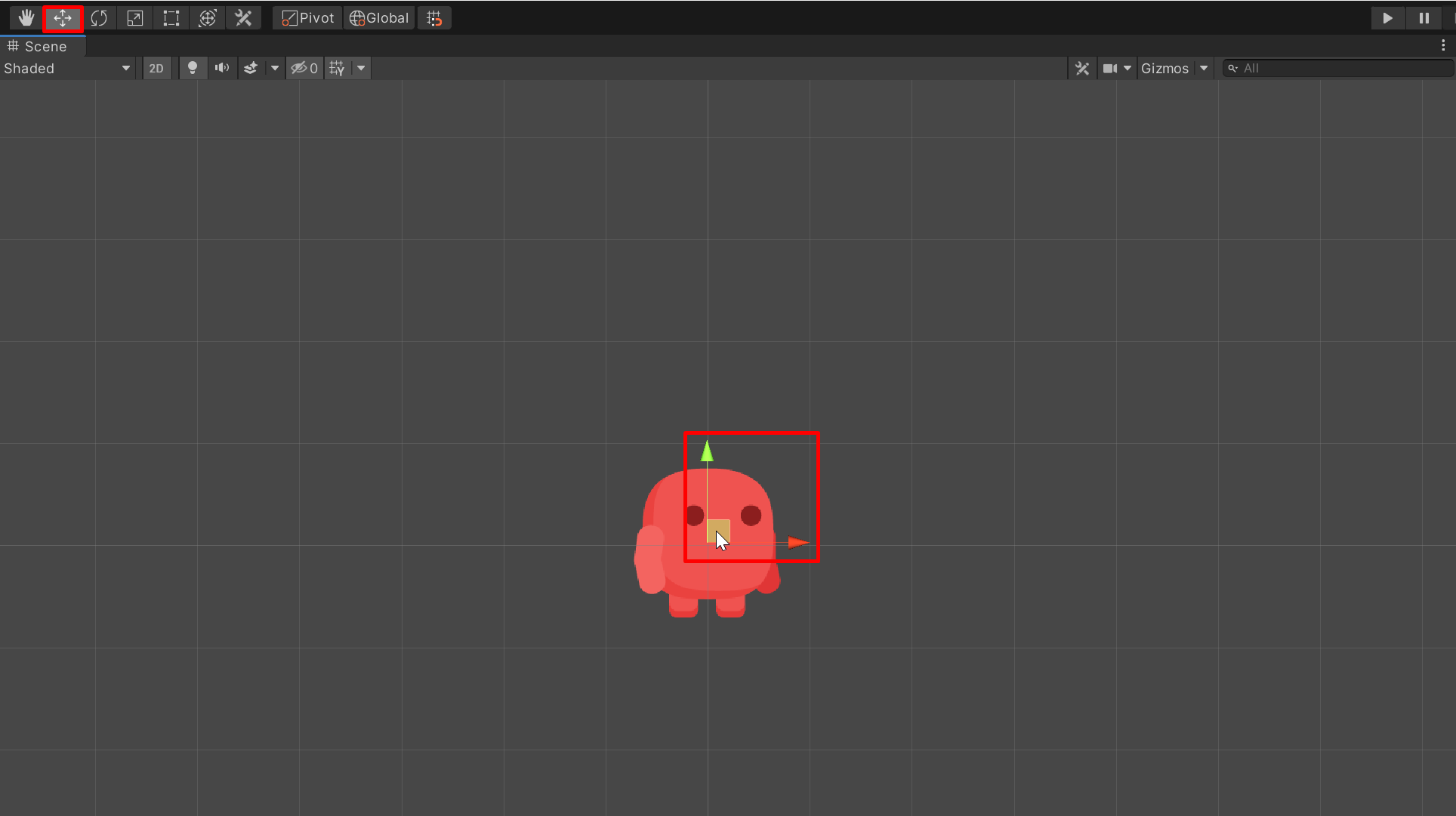Select the Move tool
This screenshot has width=1456, height=816.
pyautogui.click(x=63, y=18)
